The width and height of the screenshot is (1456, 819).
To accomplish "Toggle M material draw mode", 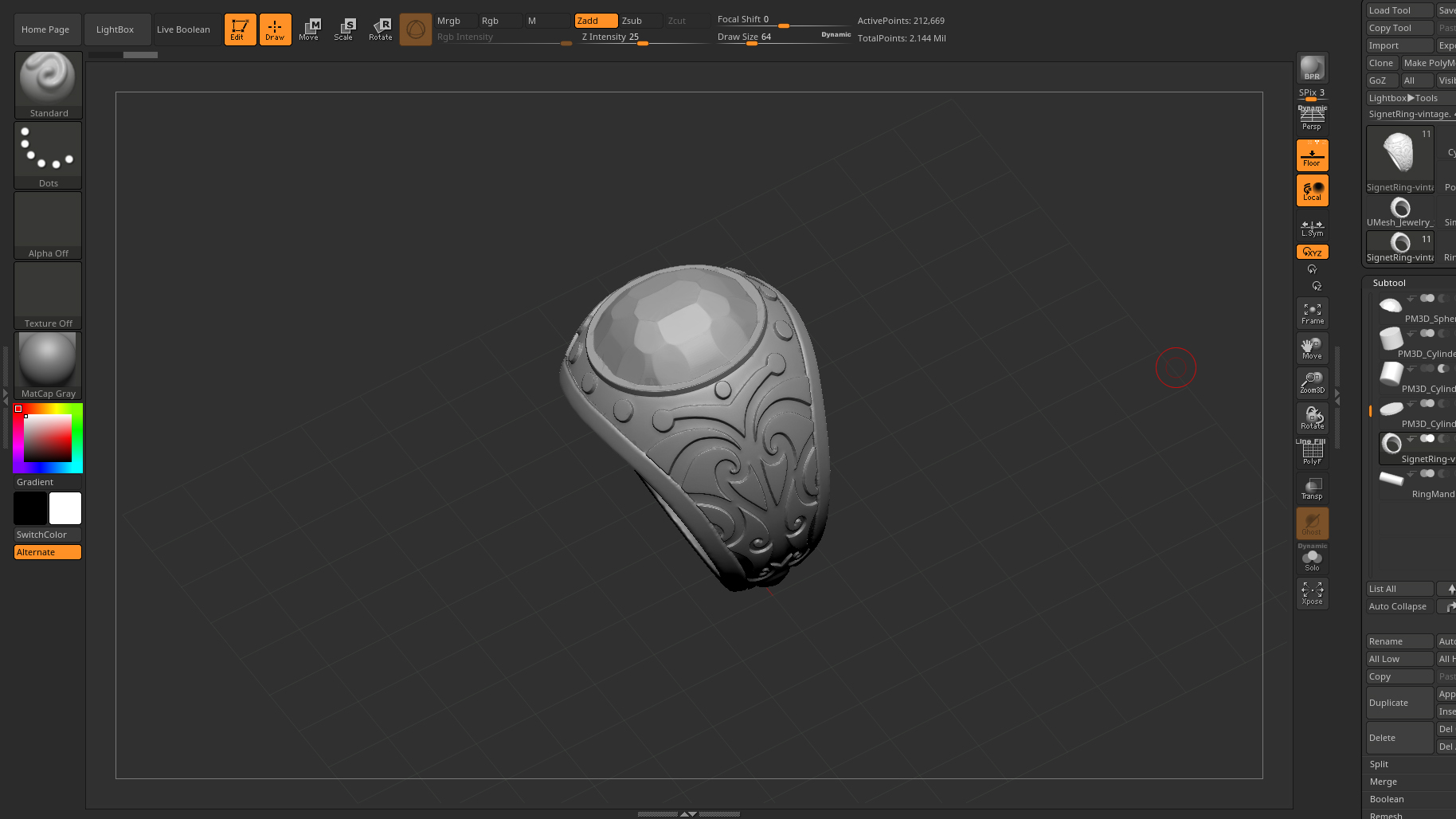I will tap(546, 21).
